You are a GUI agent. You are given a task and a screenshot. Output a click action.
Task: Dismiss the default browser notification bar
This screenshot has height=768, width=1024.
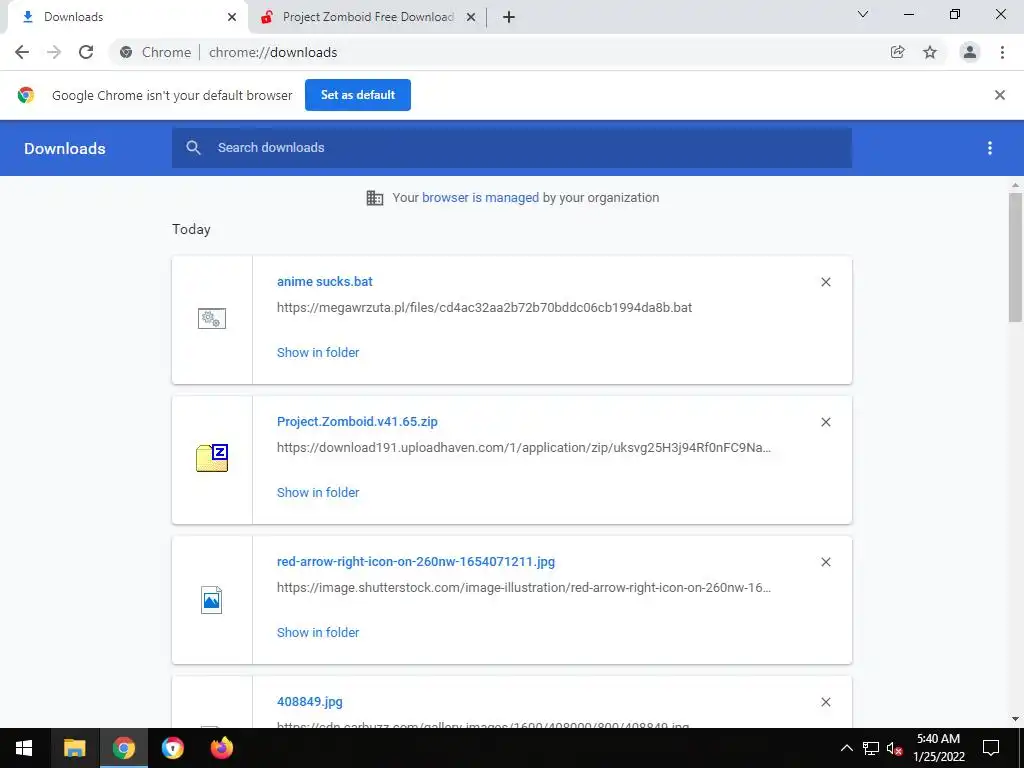point(1000,95)
